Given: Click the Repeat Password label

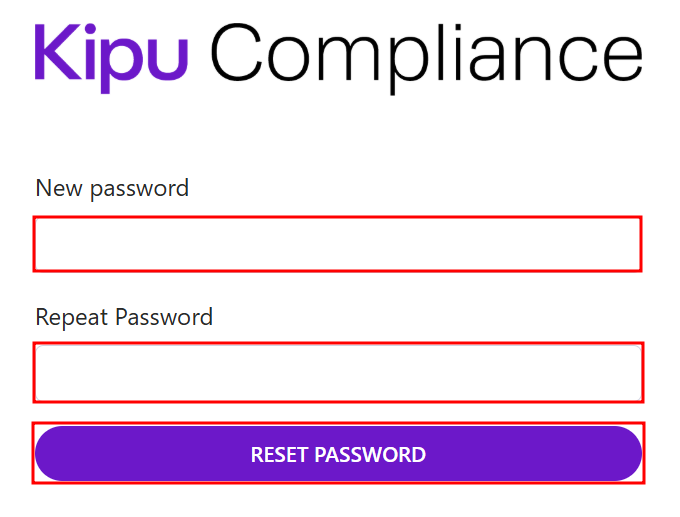Looking at the screenshot, I should tap(124, 318).
